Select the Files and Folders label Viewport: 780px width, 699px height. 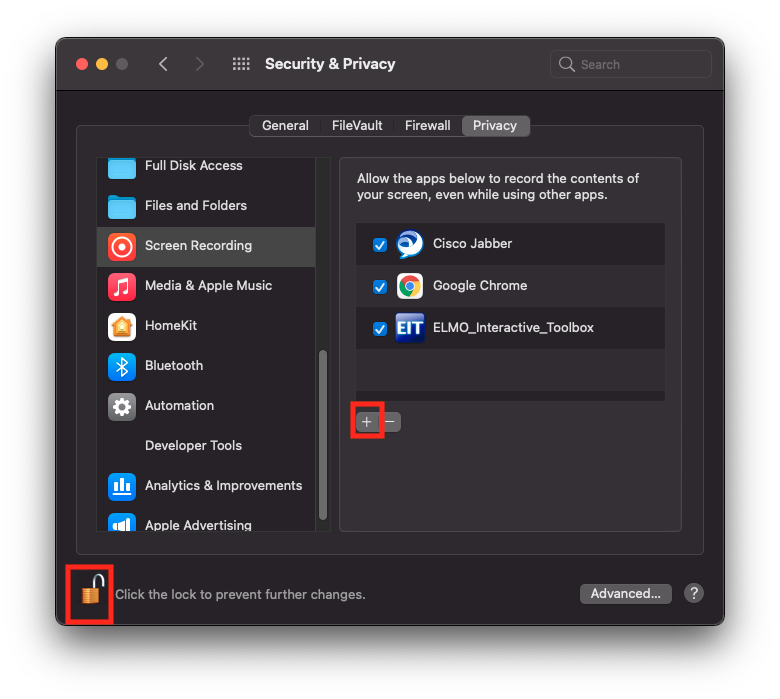pyautogui.click(x=196, y=205)
